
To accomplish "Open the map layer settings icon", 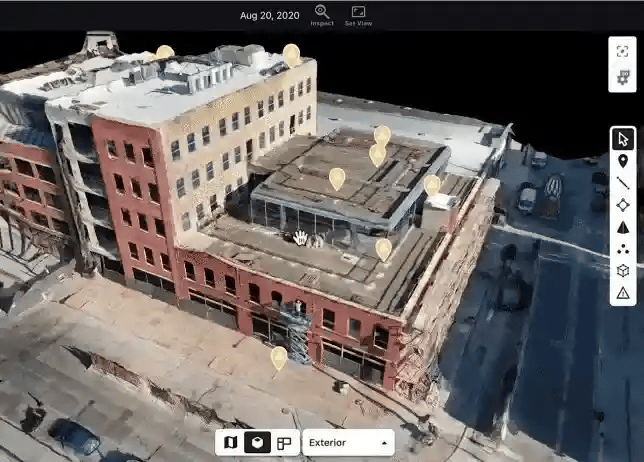I will click(623, 77).
